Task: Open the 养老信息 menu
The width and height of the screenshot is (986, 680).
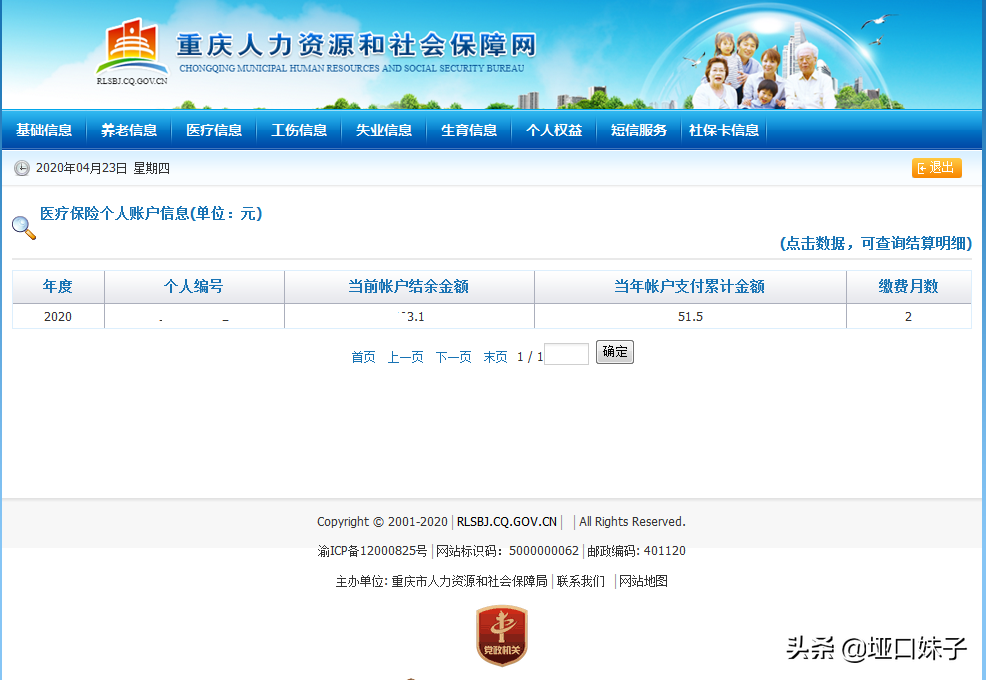Action: pyautogui.click(x=129, y=130)
